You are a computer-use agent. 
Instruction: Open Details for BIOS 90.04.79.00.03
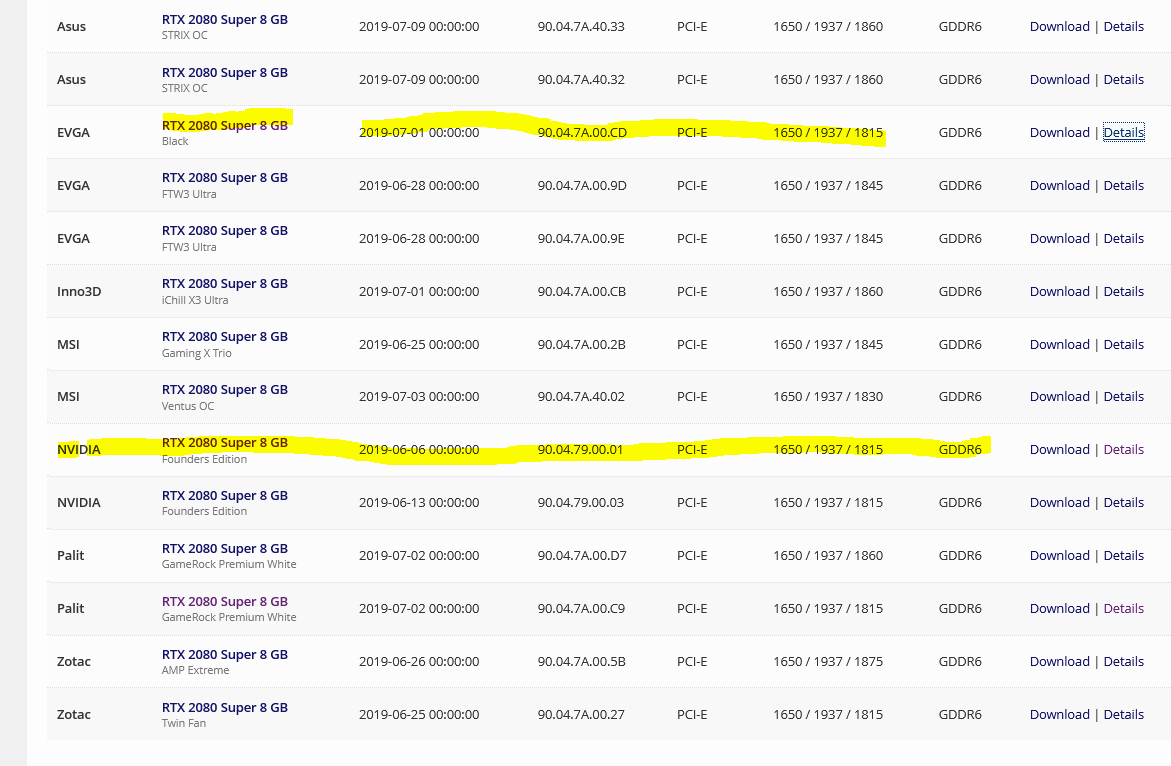1123,503
